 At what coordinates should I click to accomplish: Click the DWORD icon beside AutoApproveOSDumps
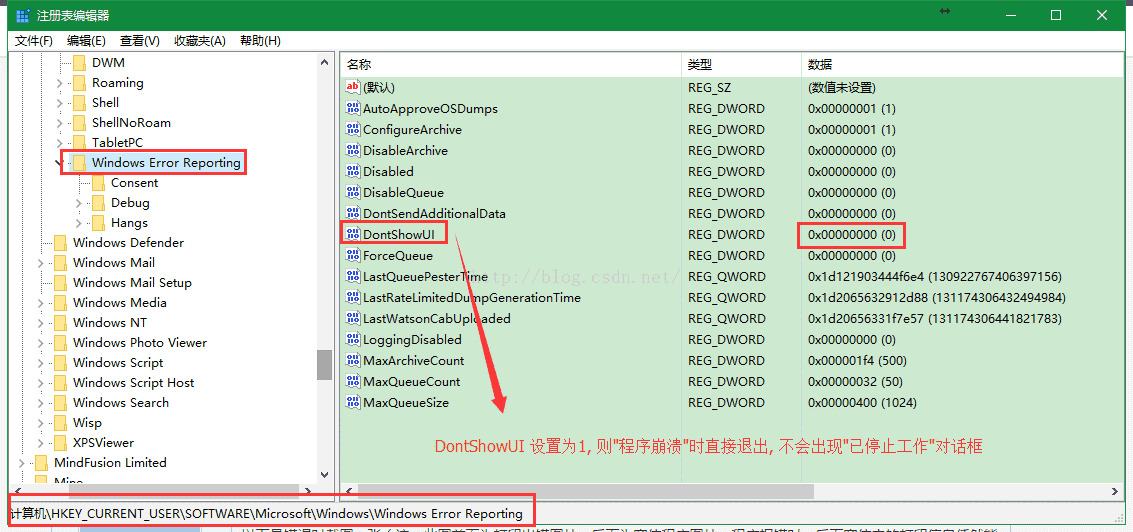pos(353,108)
